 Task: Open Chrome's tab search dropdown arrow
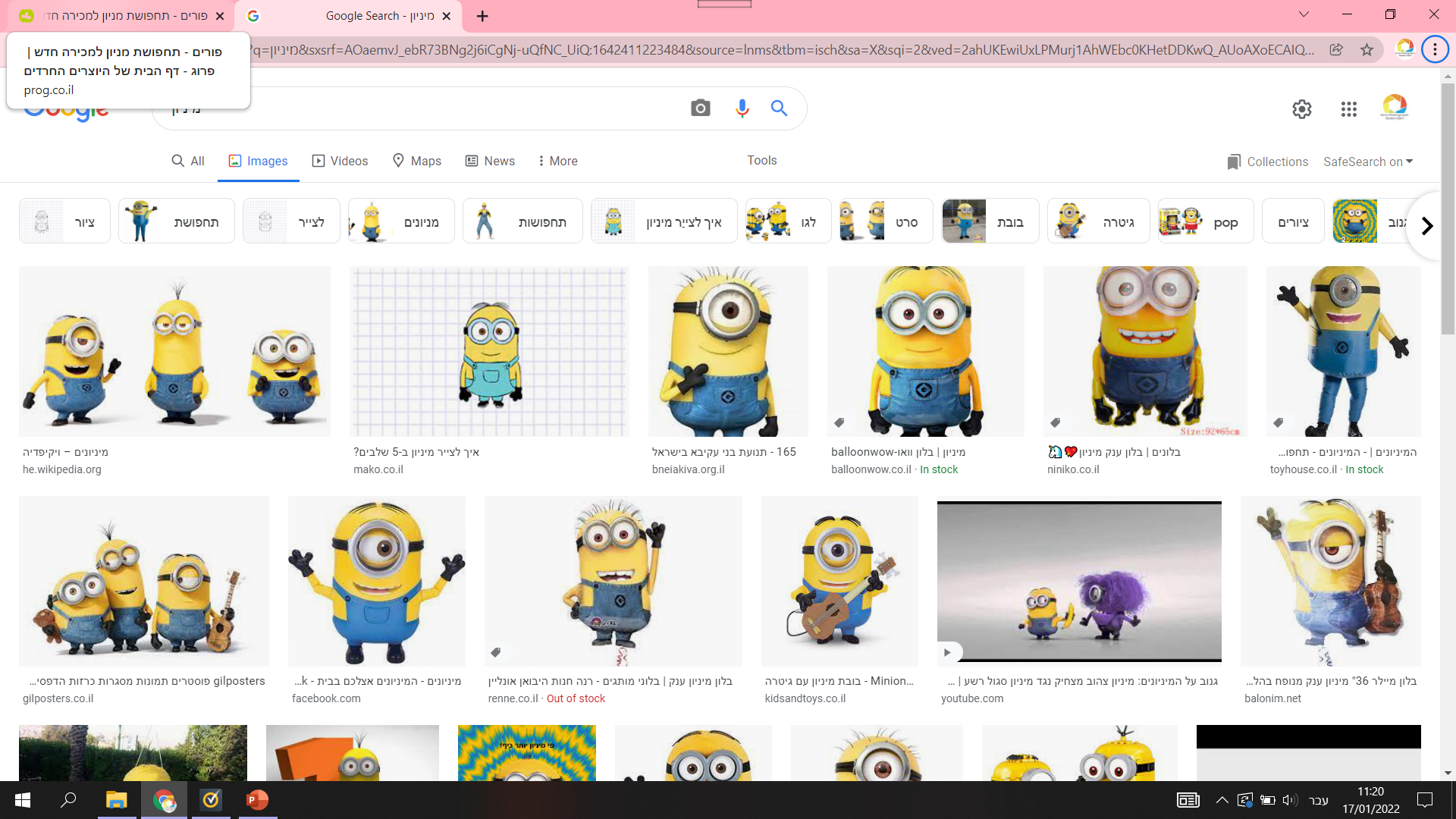pyautogui.click(x=1304, y=14)
